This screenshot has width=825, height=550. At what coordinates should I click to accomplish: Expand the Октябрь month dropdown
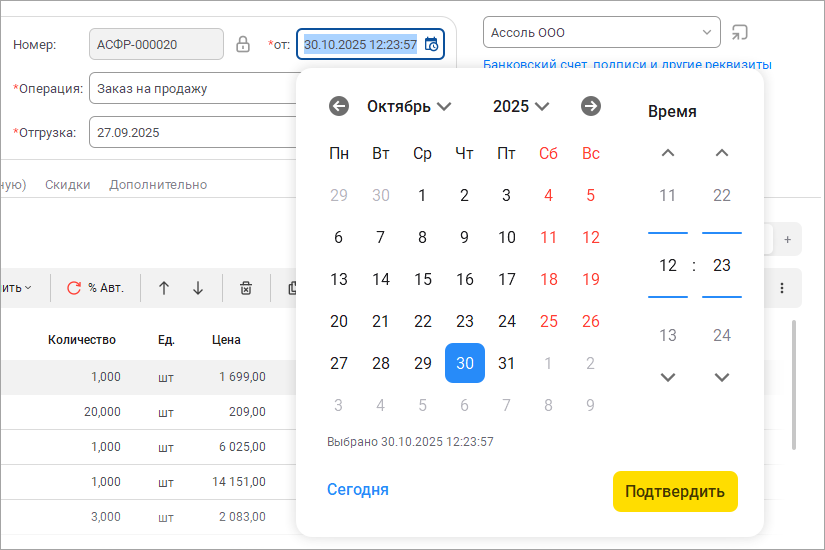[x=409, y=106]
